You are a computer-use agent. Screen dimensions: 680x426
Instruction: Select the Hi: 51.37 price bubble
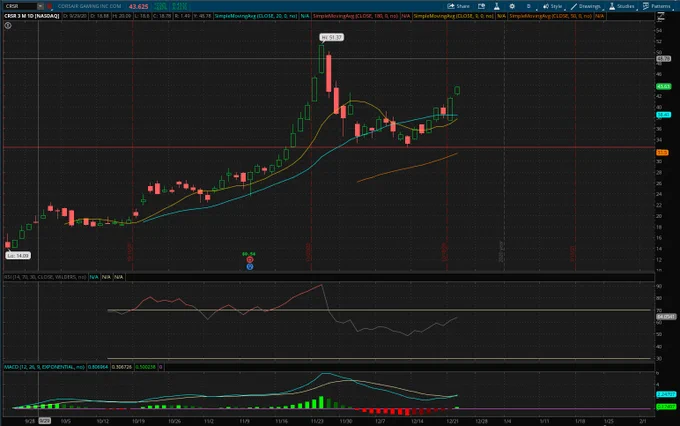tap(332, 37)
